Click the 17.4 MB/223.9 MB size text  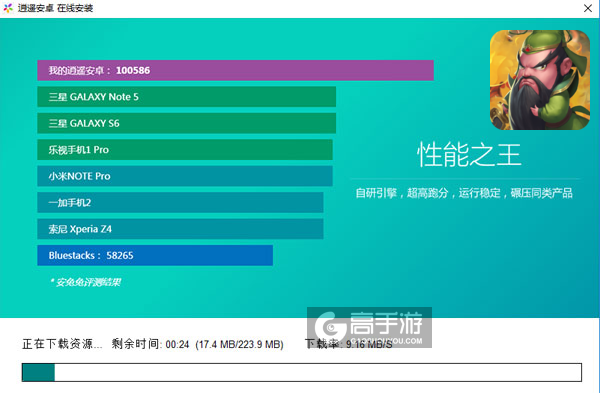[239, 344]
